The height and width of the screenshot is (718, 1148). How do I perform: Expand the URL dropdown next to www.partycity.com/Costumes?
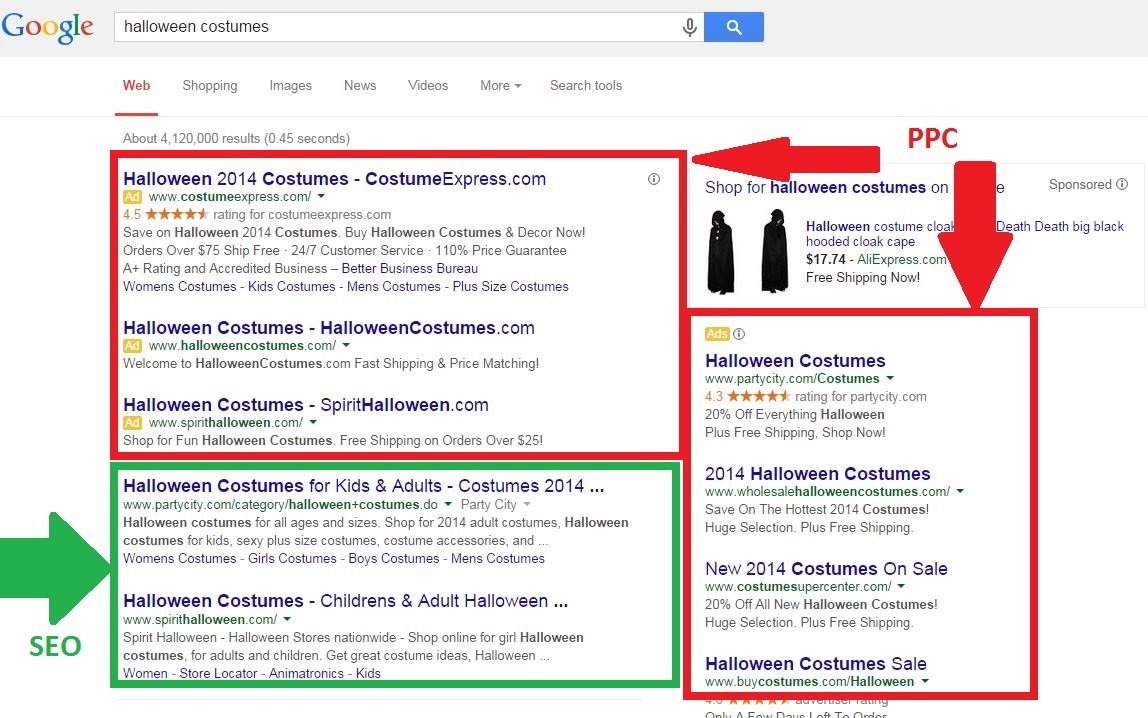coord(889,380)
